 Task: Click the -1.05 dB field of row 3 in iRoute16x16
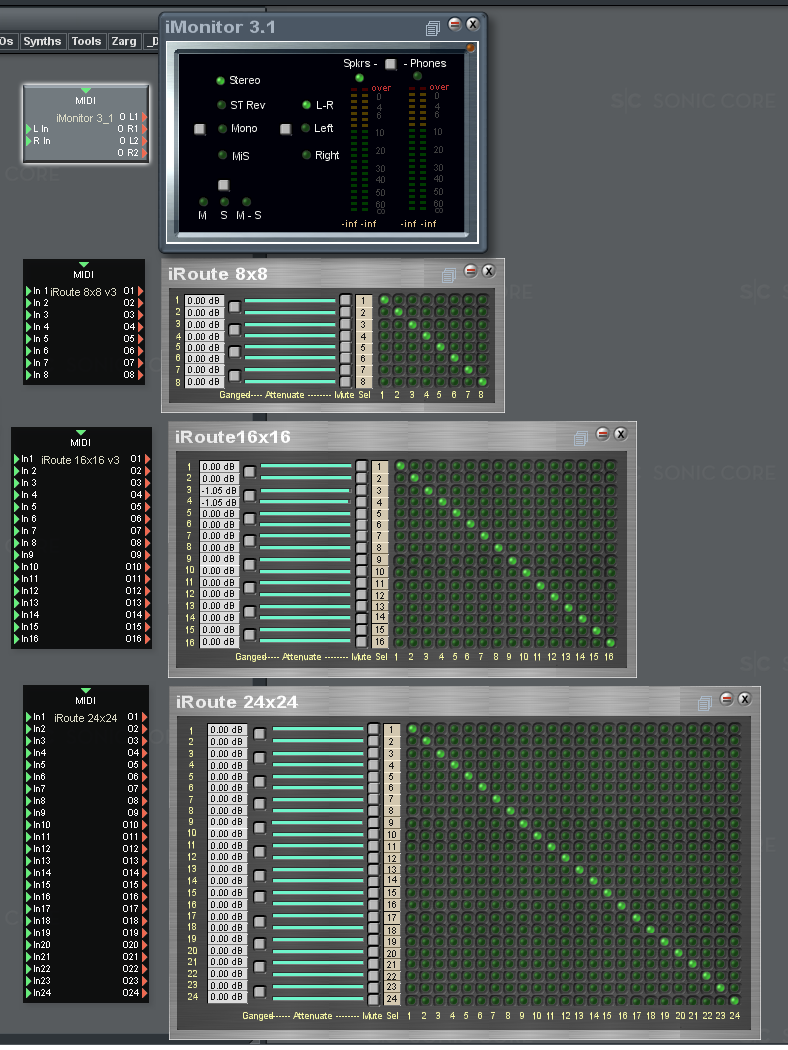coord(220,491)
